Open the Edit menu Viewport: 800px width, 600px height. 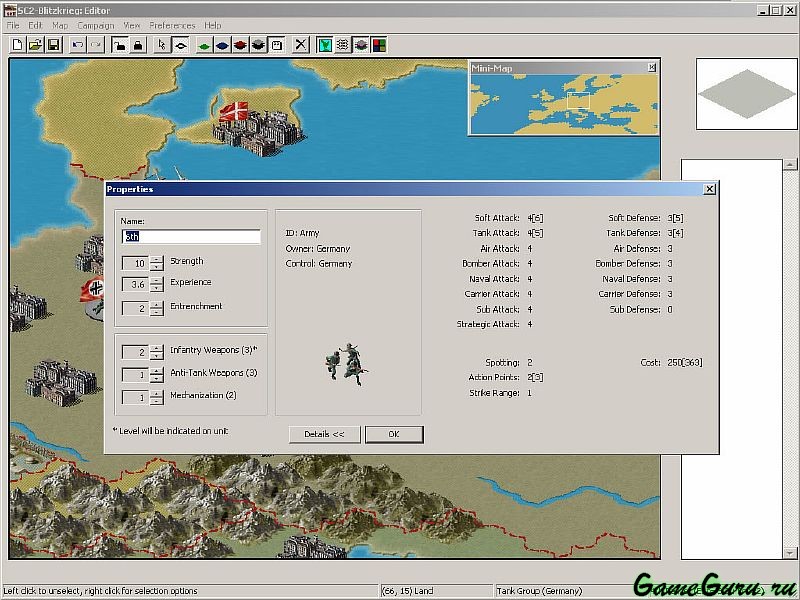35,25
